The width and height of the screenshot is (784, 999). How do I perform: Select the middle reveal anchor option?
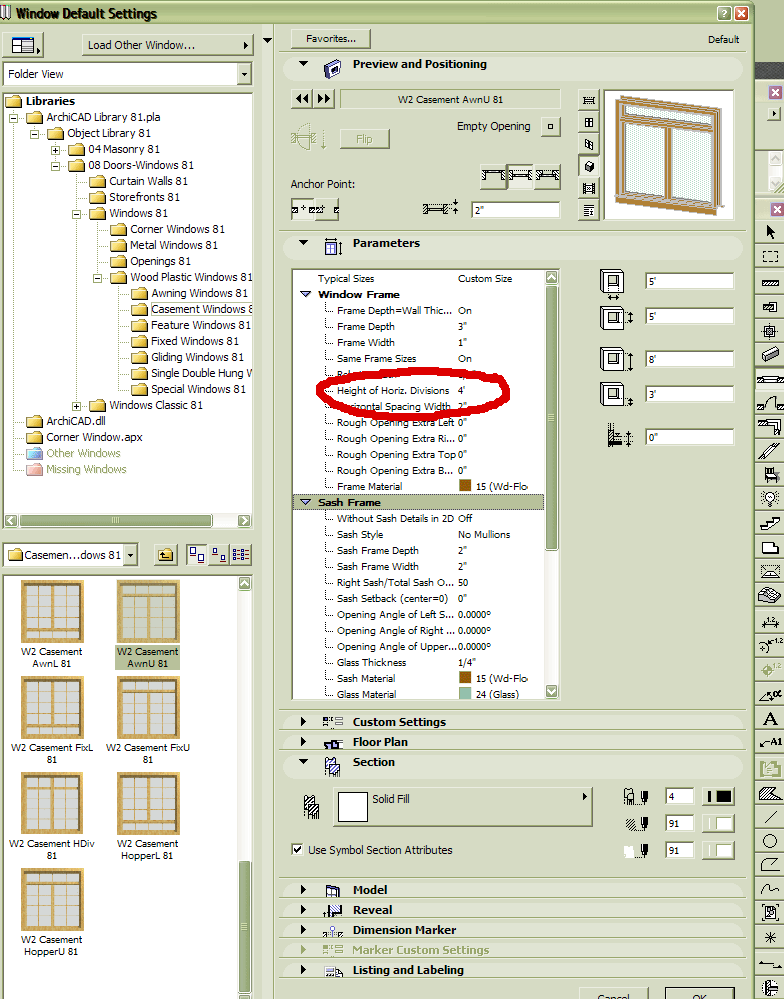[x=520, y=176]
